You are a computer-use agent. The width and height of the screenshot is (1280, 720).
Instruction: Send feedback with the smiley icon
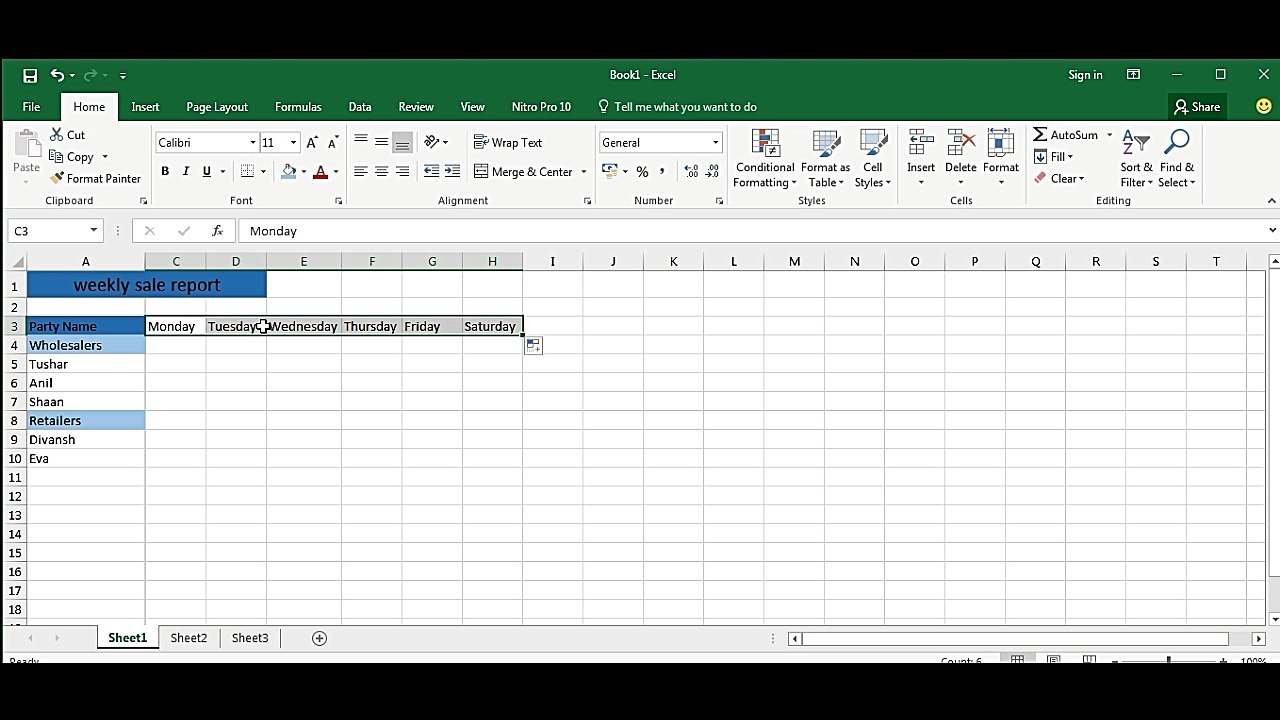coord(1264,106)
